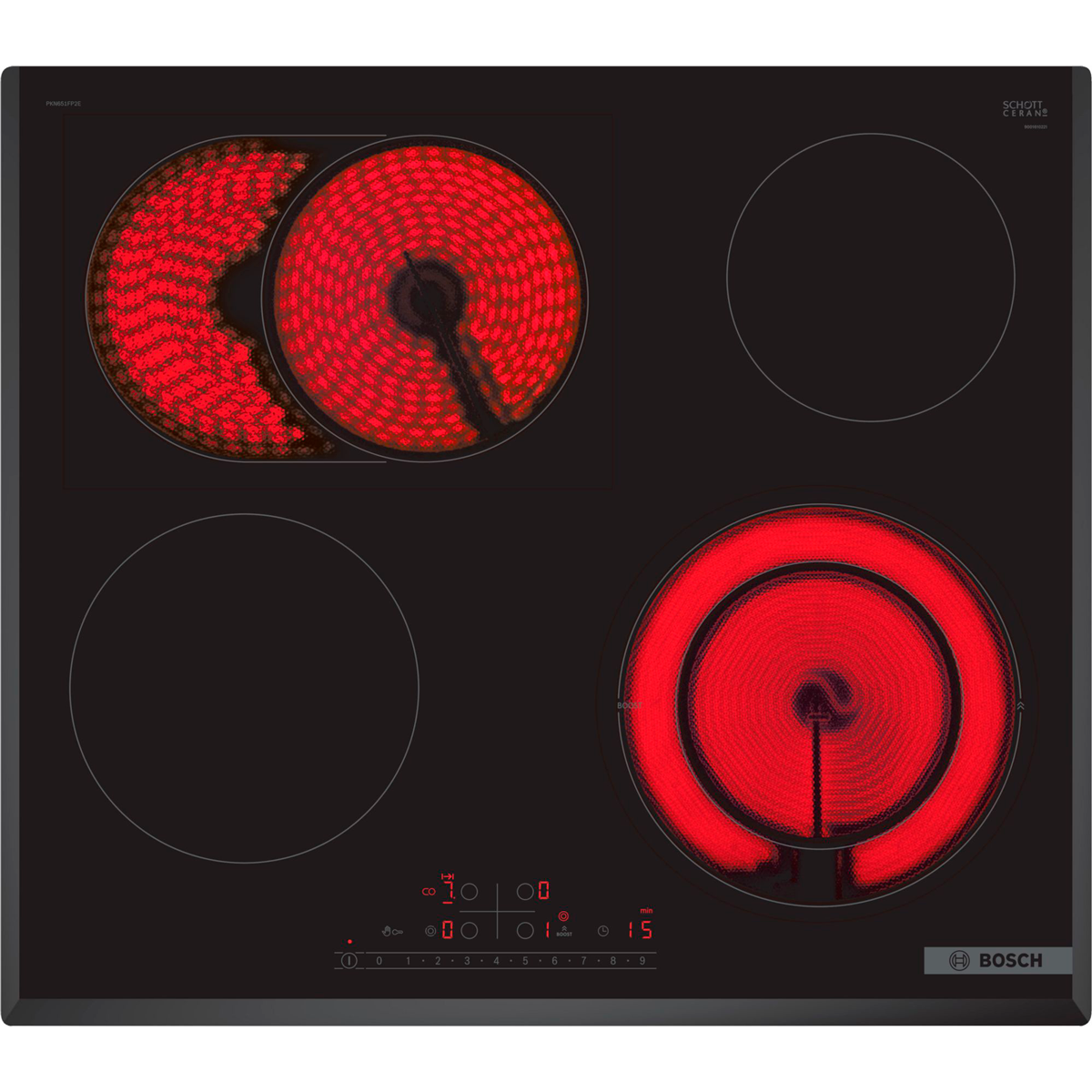1092x1092 pixels.
Task: Tap the BOOST chevron symbol in controls
Action: tap(564, 931)
